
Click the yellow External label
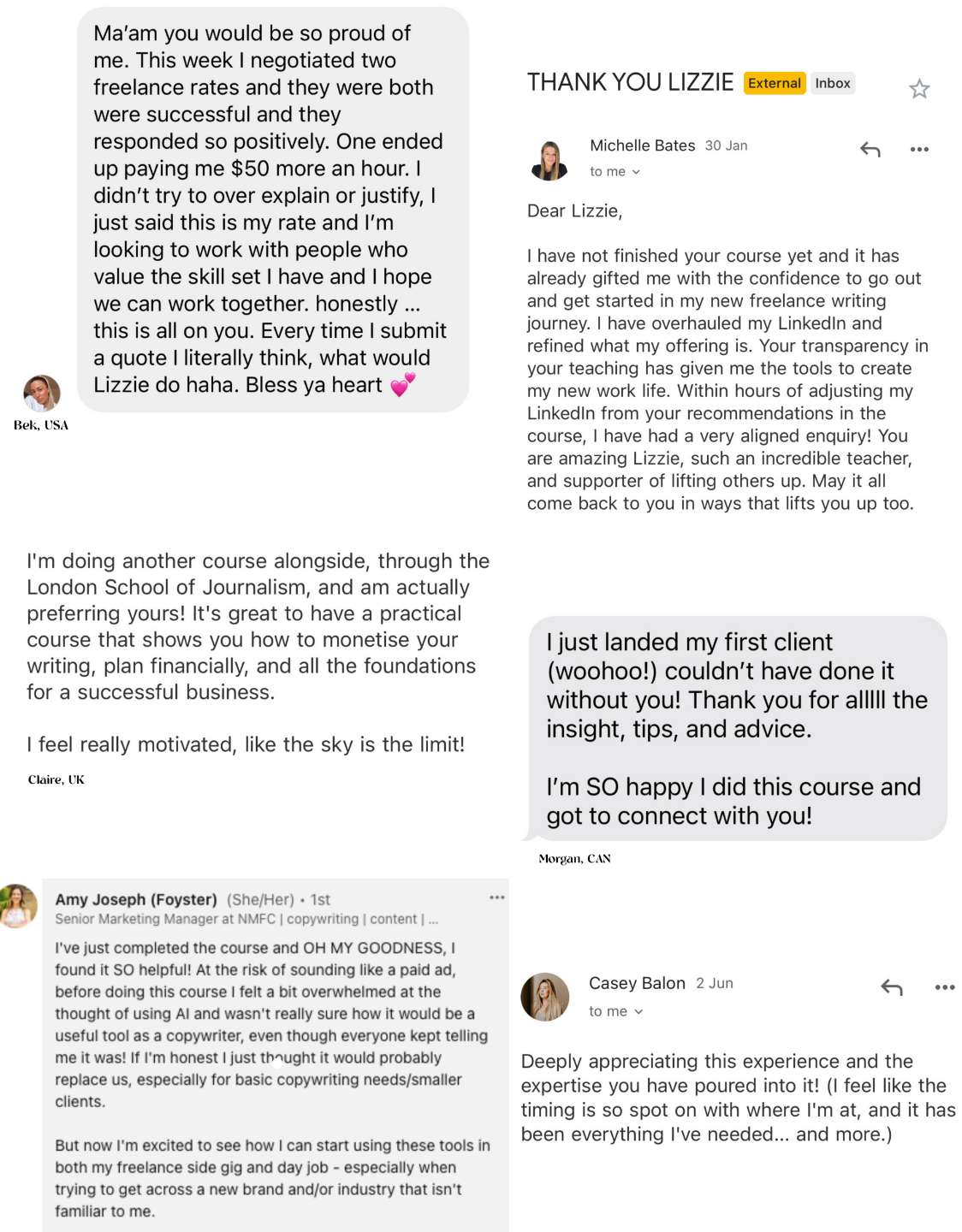pyautogui.click(x=775, y=83)
